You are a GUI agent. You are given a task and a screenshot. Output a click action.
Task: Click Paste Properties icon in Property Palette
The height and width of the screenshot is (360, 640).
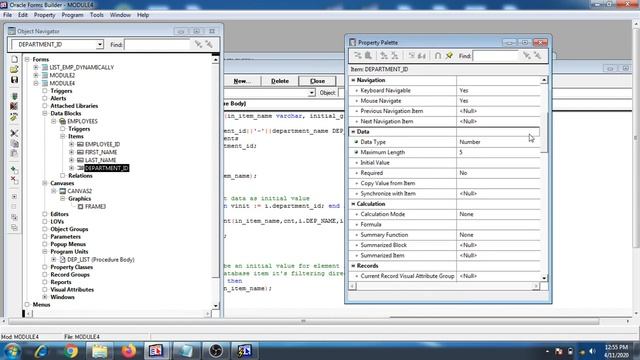[x=368, y=56]
